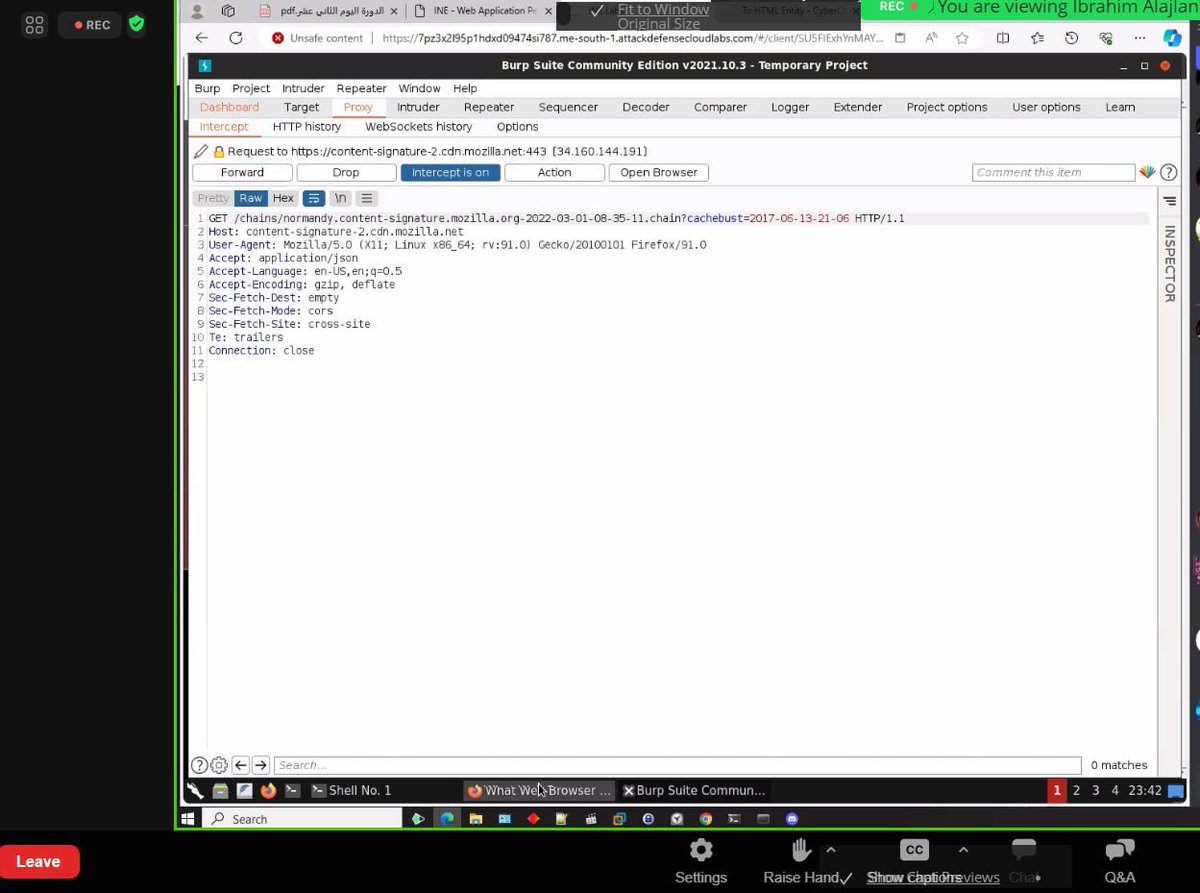This screenshot has width=1200, height=893.
Task: Click the Open Browser button
Action: pyautogui.click(x=658, y=171)
